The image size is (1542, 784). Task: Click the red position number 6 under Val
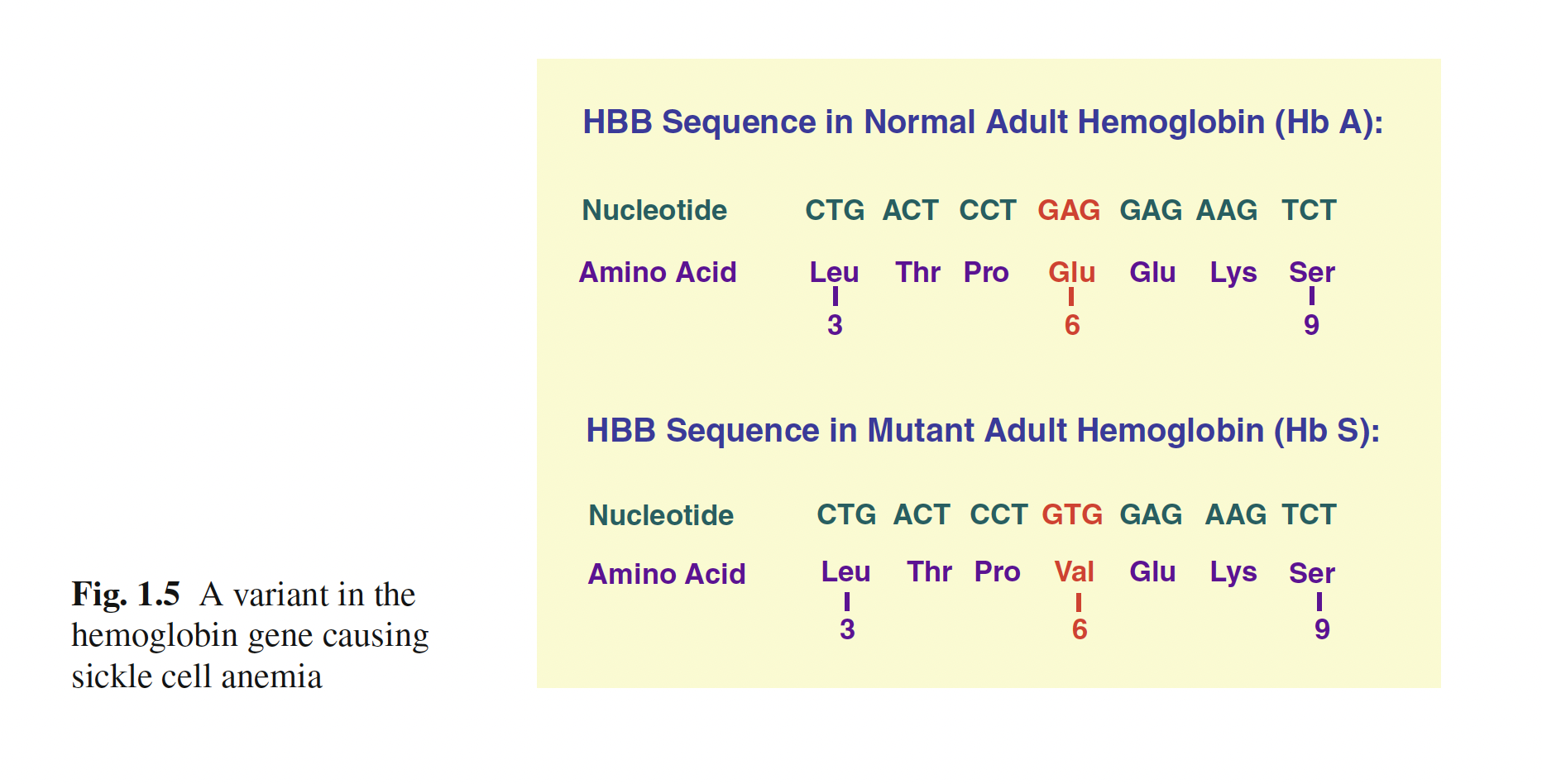point(1080,629)
